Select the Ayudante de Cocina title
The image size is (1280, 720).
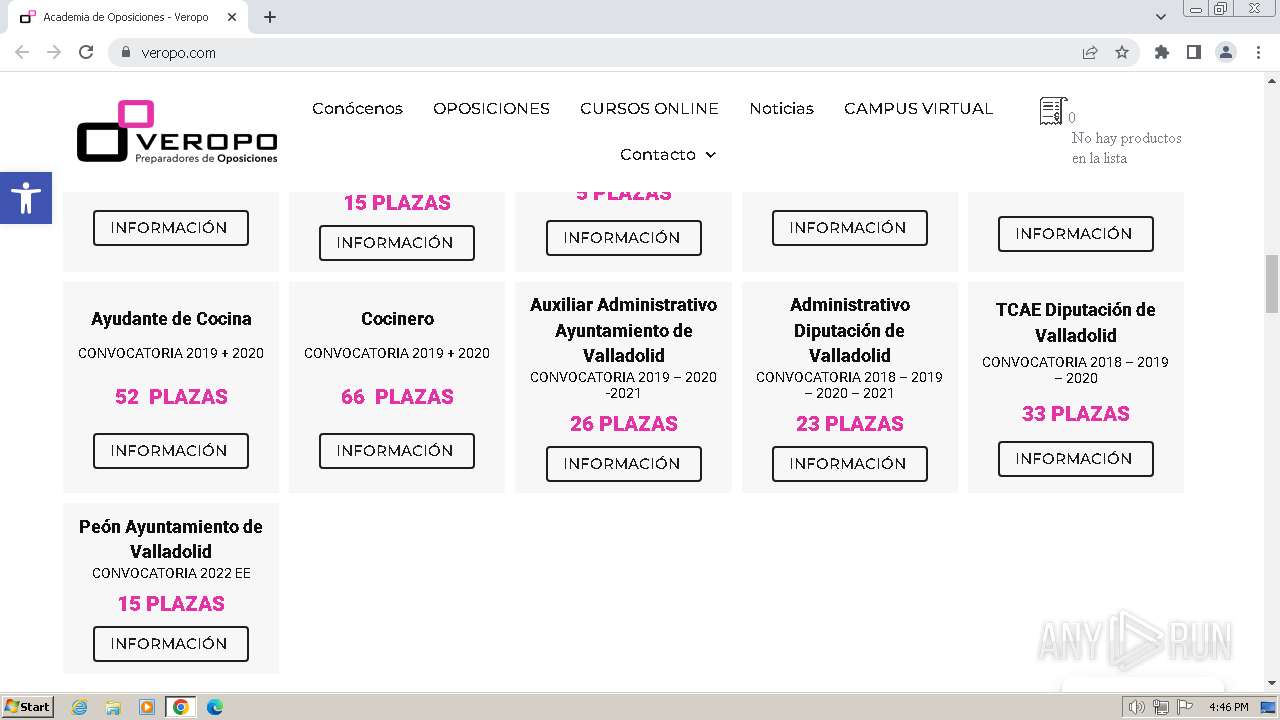(x=171, y=319)
